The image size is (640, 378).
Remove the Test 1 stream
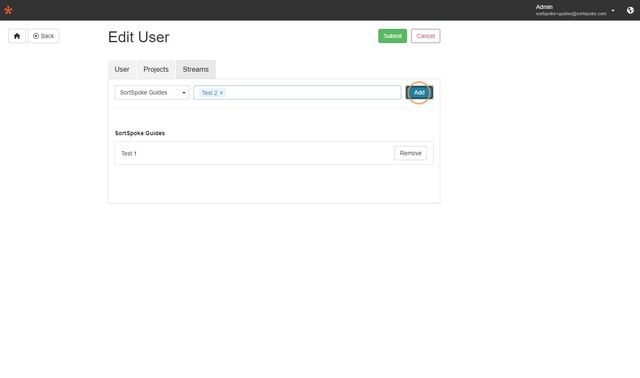410,153
